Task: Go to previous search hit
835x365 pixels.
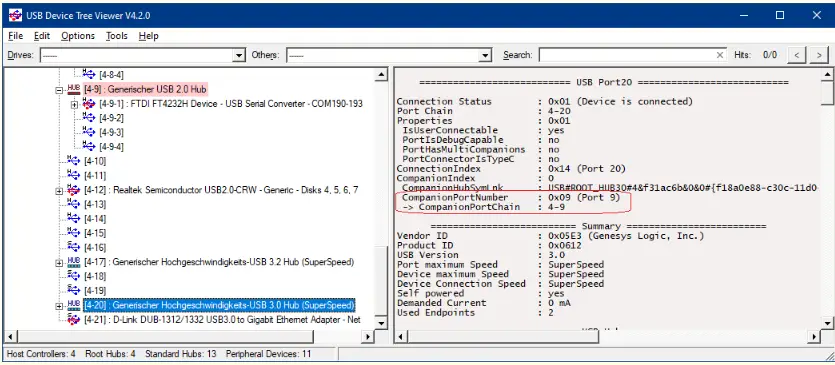Action: (x=797, y=54)
